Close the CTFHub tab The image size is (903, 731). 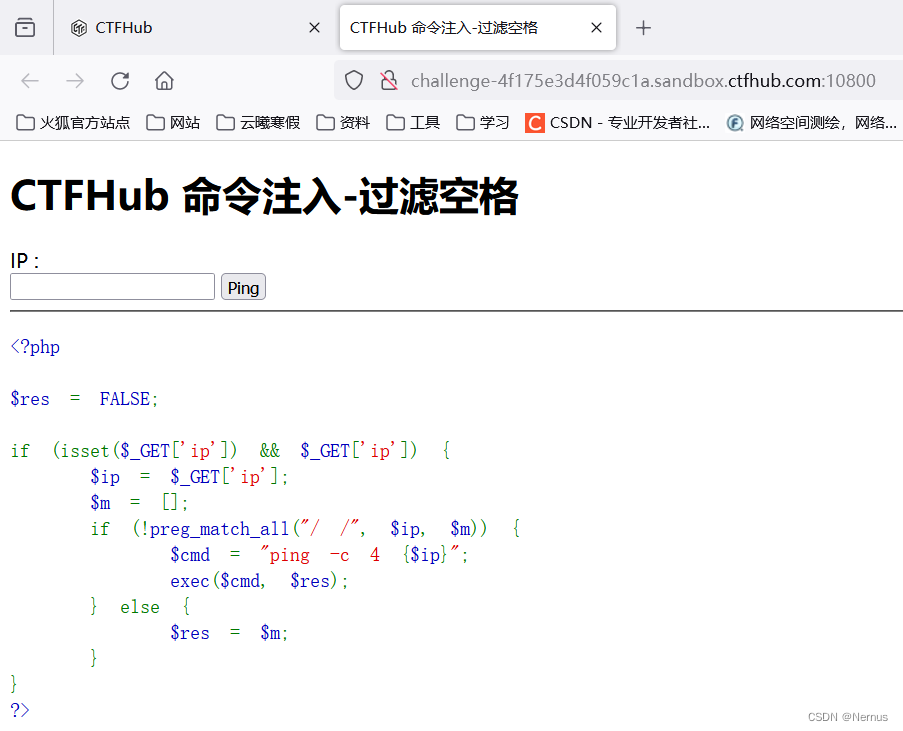pos(314,28)
